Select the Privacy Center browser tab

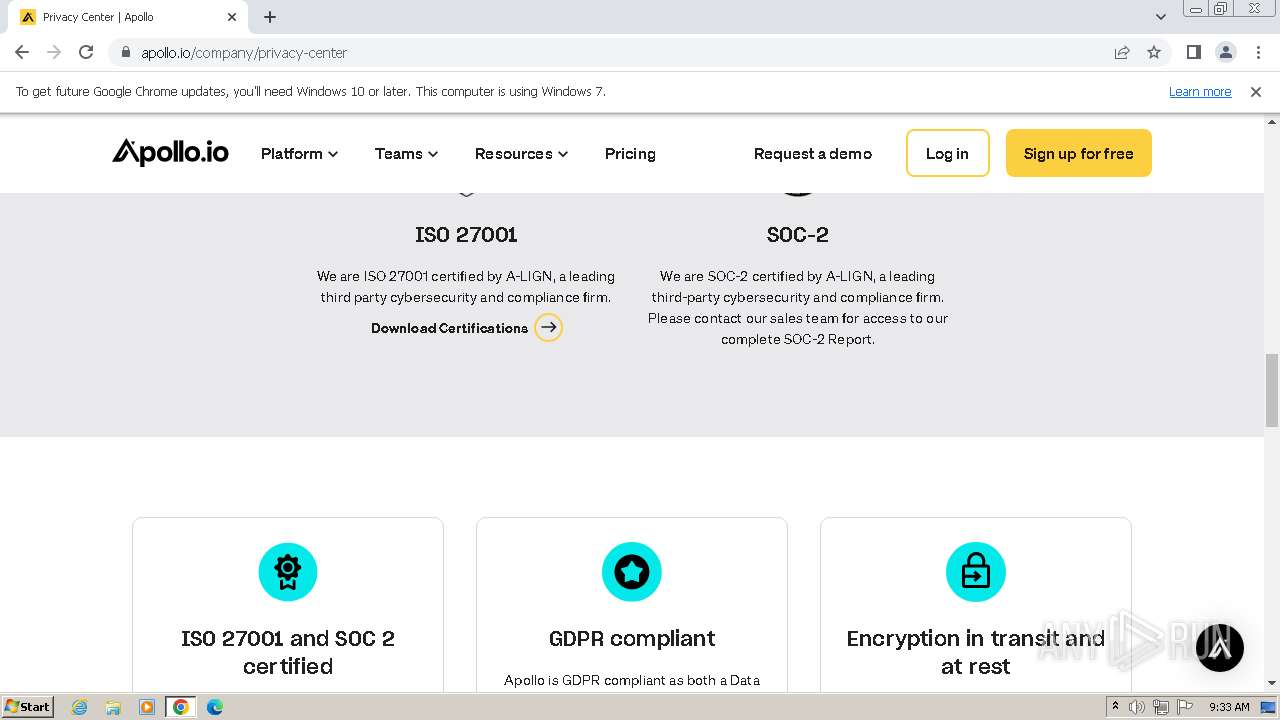coord(128,17)
